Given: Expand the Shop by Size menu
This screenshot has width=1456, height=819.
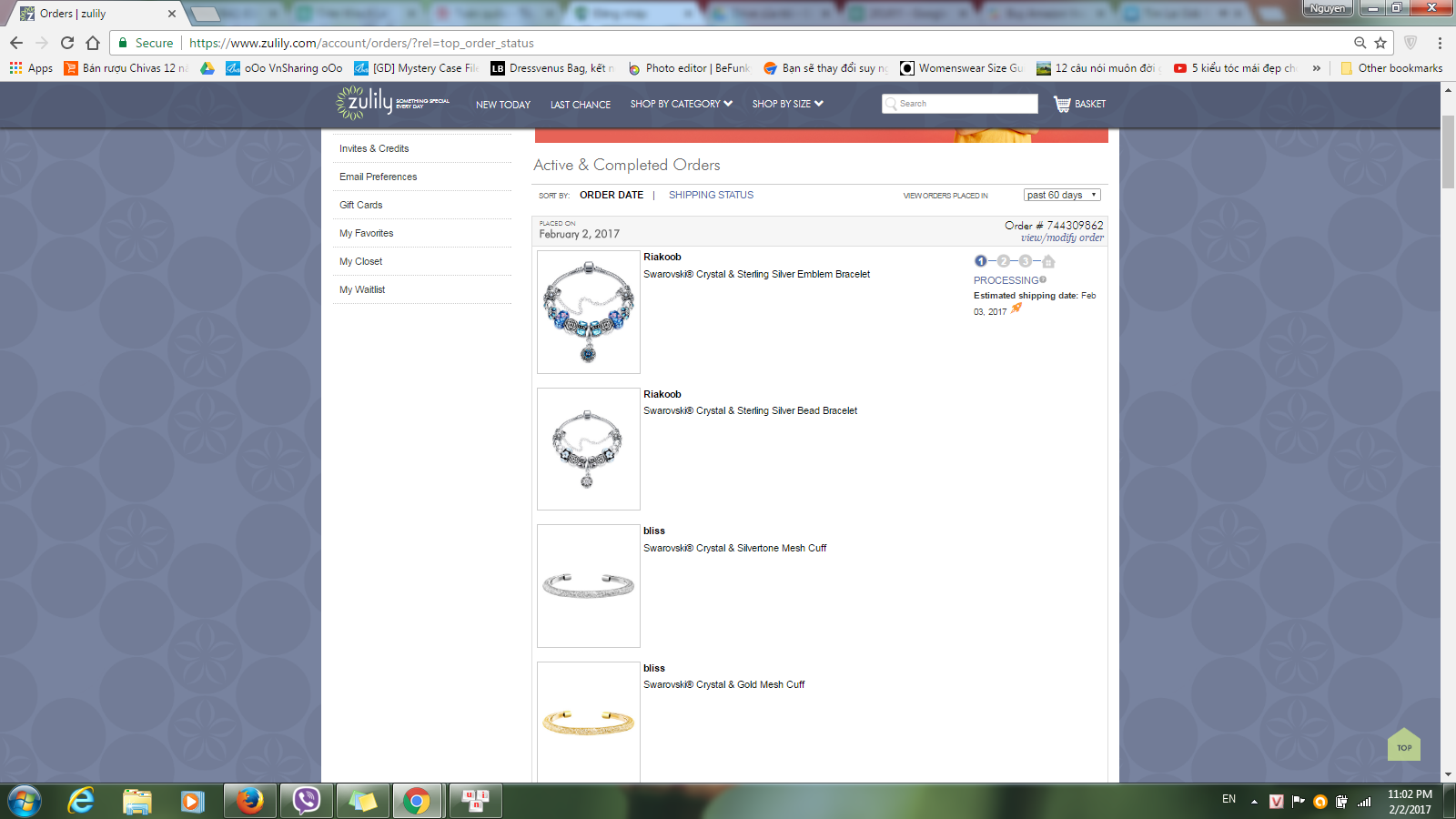Looking at the screenshot, I should pyautogui.click(x=787, y=104).
